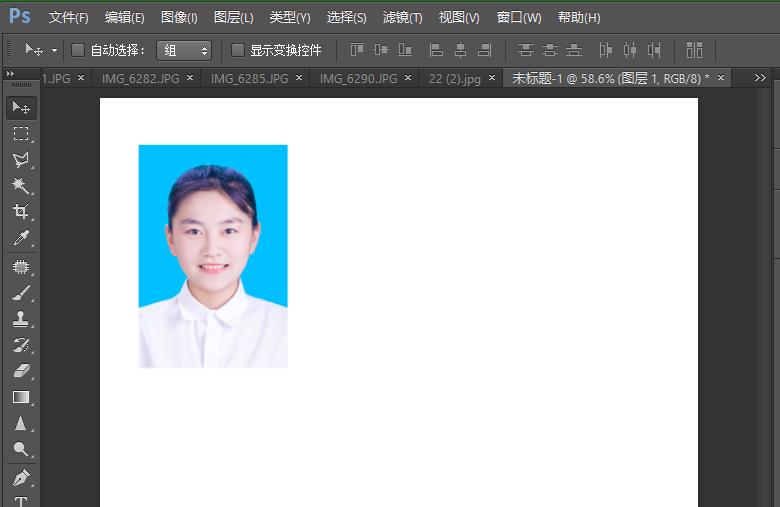780x507 pixels.
Task: Select the Eraser tool
Action: coord(21,371)
